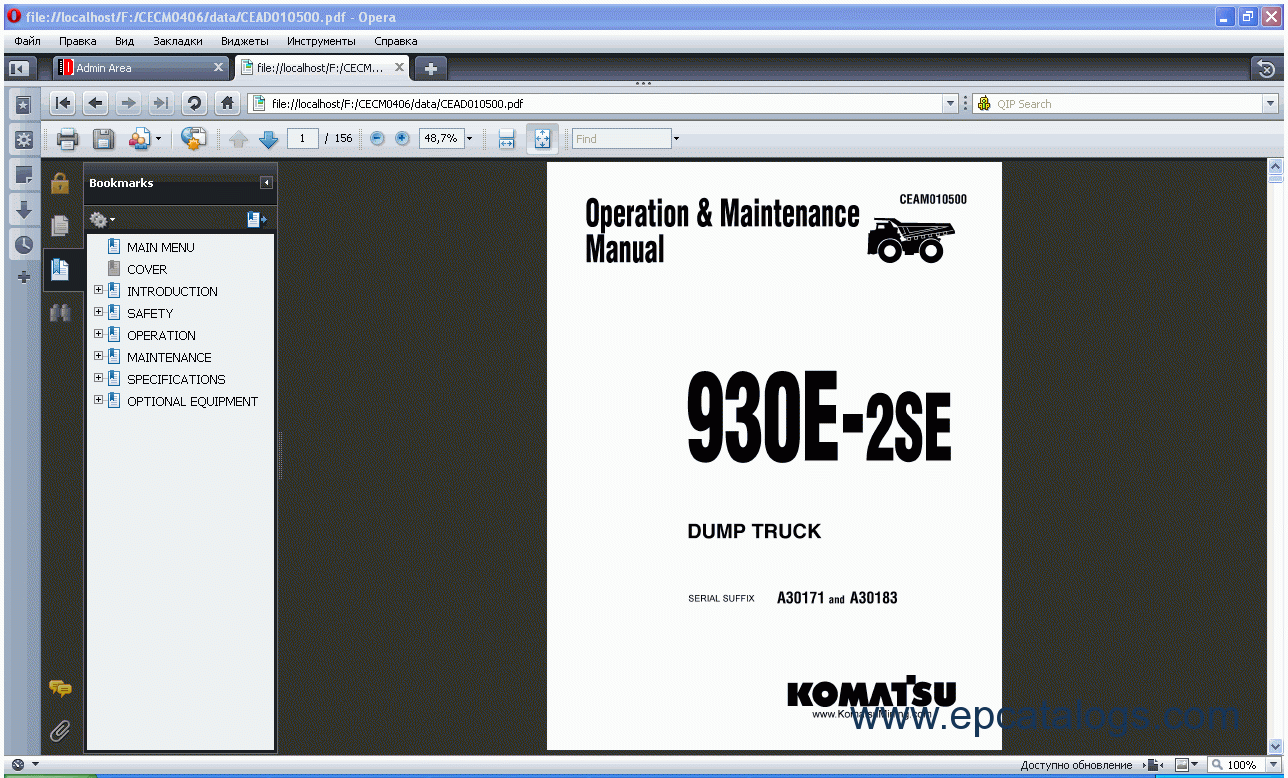
Task: Show the page thumbnails panel
Action: coord(60,226)
